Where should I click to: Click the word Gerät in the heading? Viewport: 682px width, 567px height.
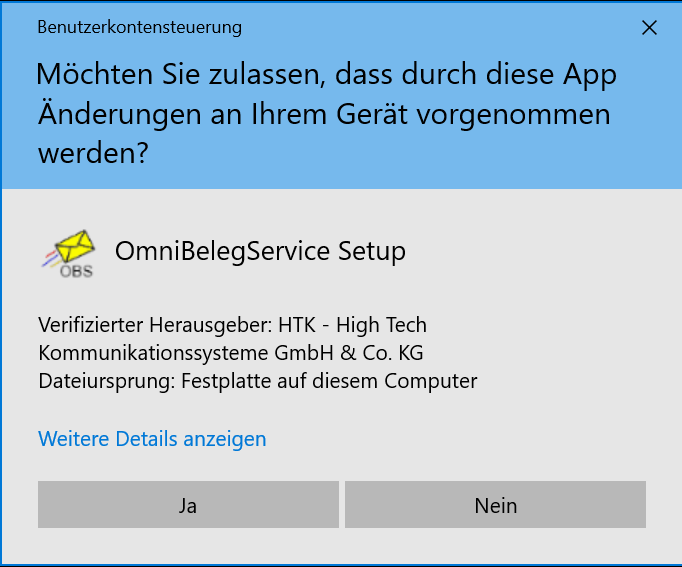(372, 114)
